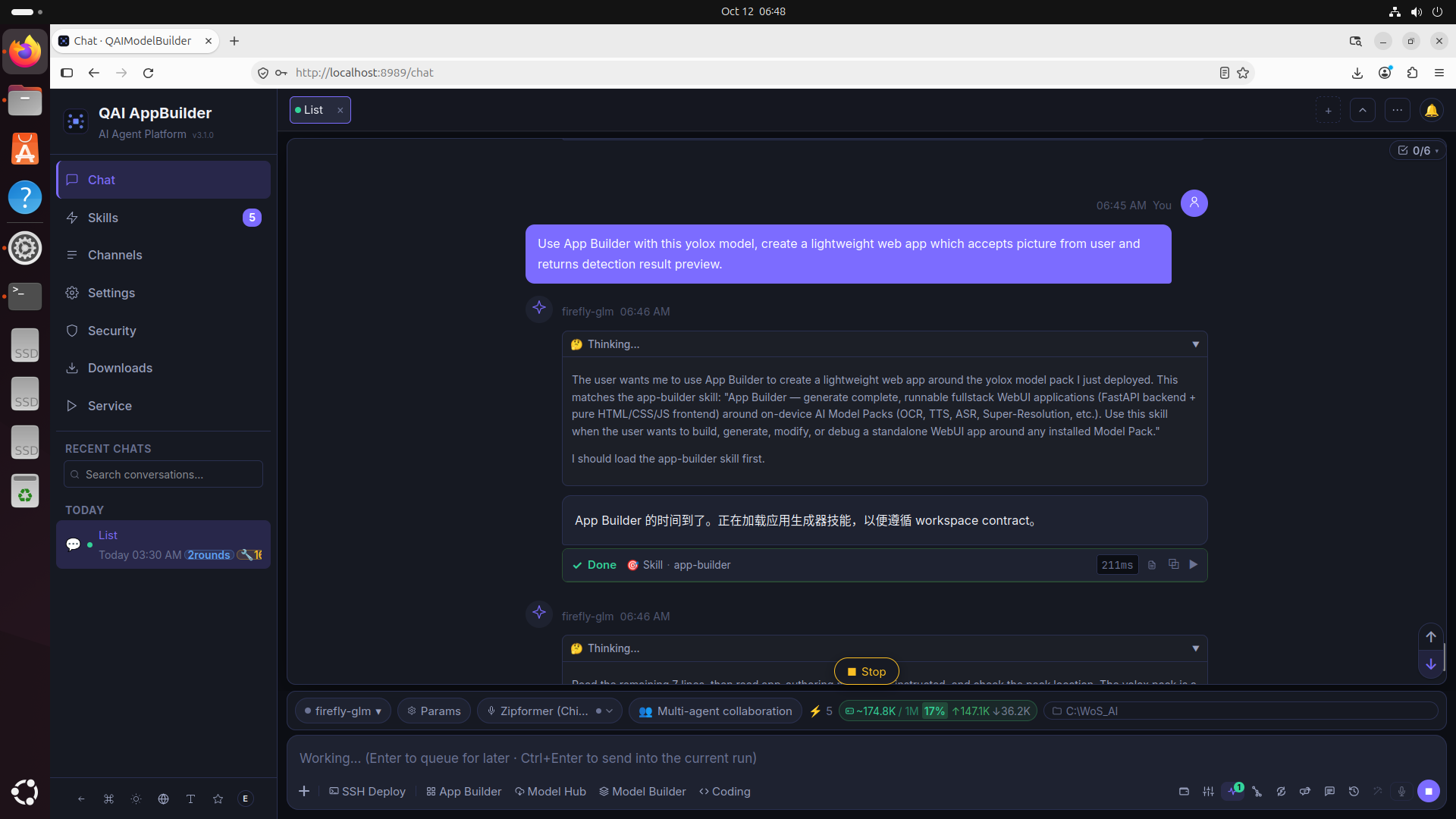Go to Skills in the sidebar

coord(163,218)
